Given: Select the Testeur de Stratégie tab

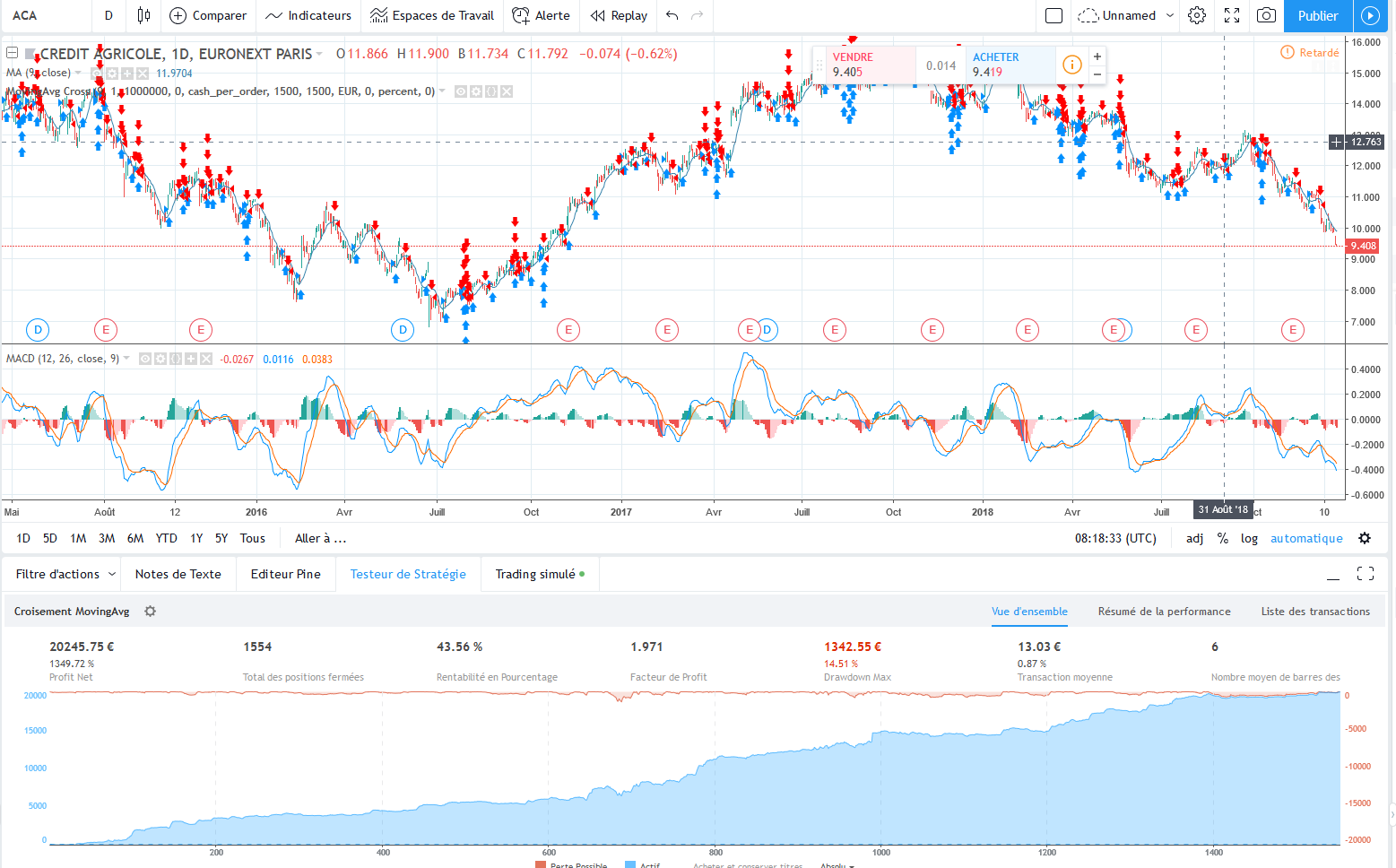Looking at the screenshot, I should pyautogui.click(x=408, y=574).
